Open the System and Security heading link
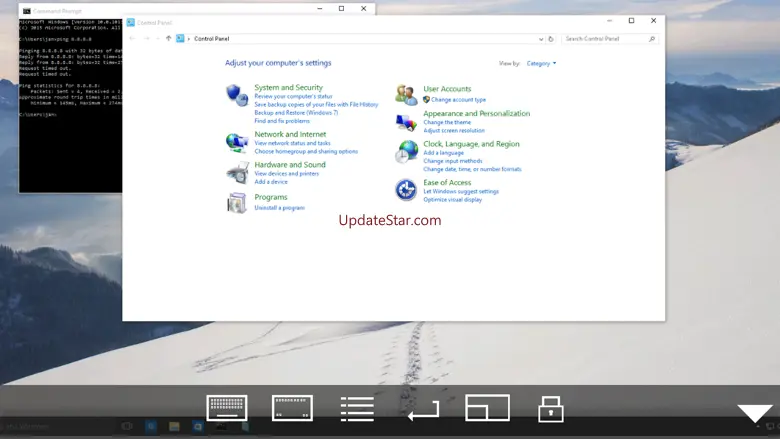780x439 pixels. 289,88
